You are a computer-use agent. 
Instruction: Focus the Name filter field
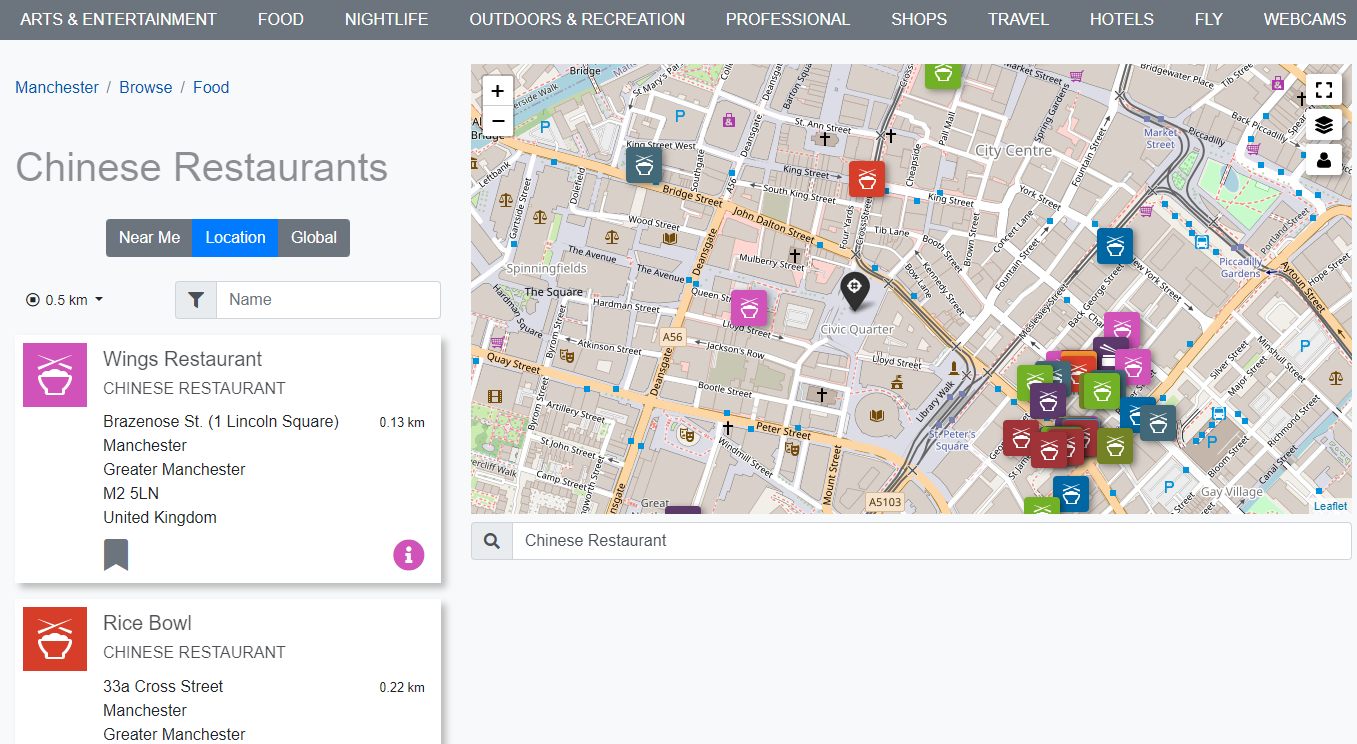pyautogui.click(x=328, y=300)
